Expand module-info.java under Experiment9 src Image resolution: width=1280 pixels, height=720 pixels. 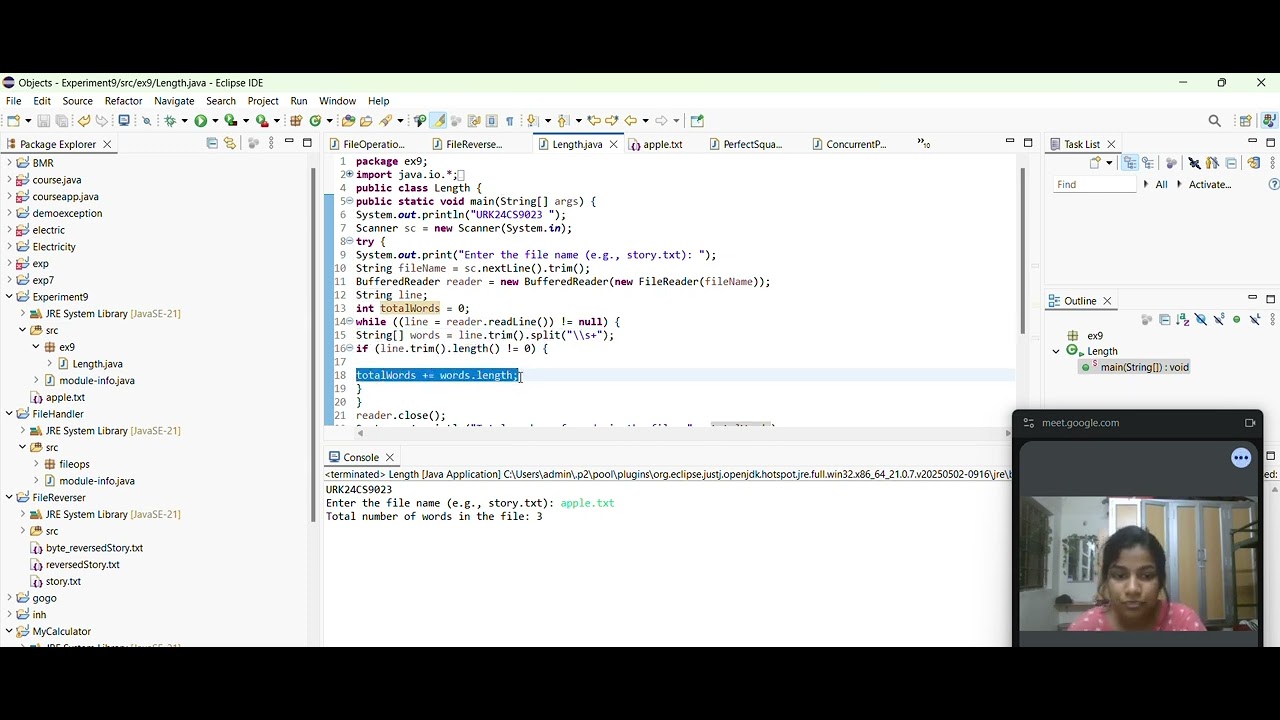pos(36,380)
